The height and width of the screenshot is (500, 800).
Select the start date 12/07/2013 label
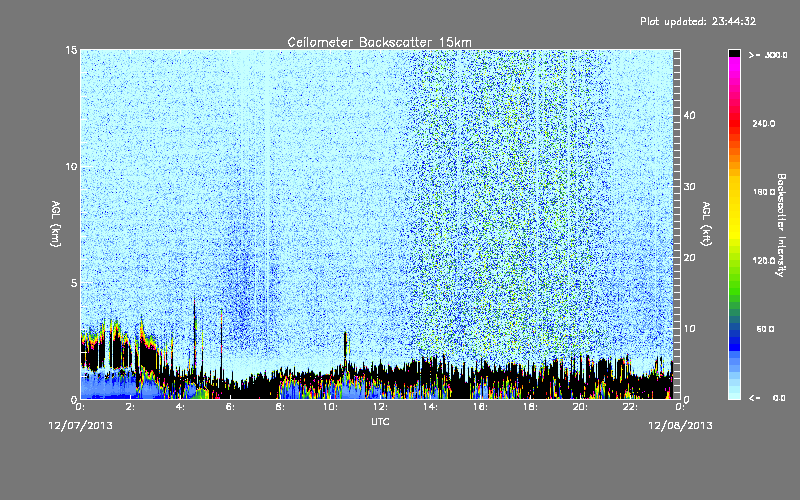tap(81, 426)
